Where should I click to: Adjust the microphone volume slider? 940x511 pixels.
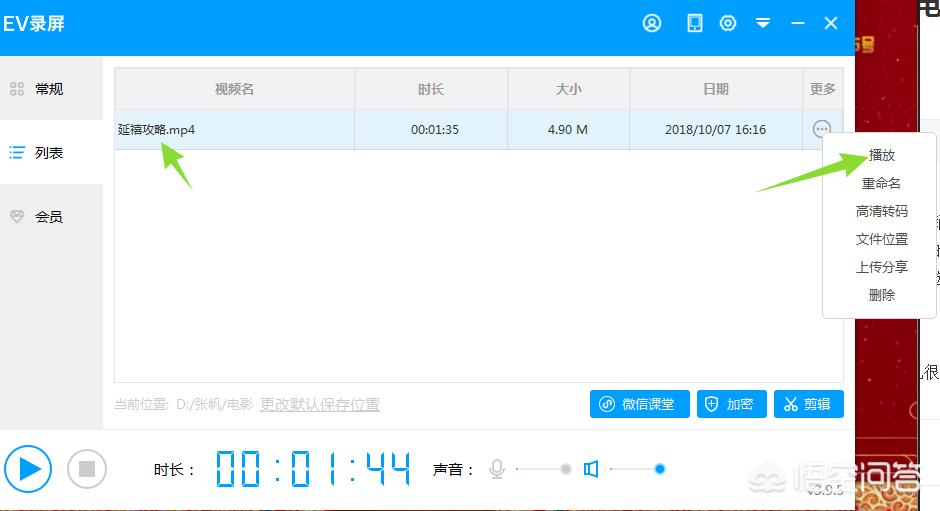pyautogui.click(x=544, y=469)
